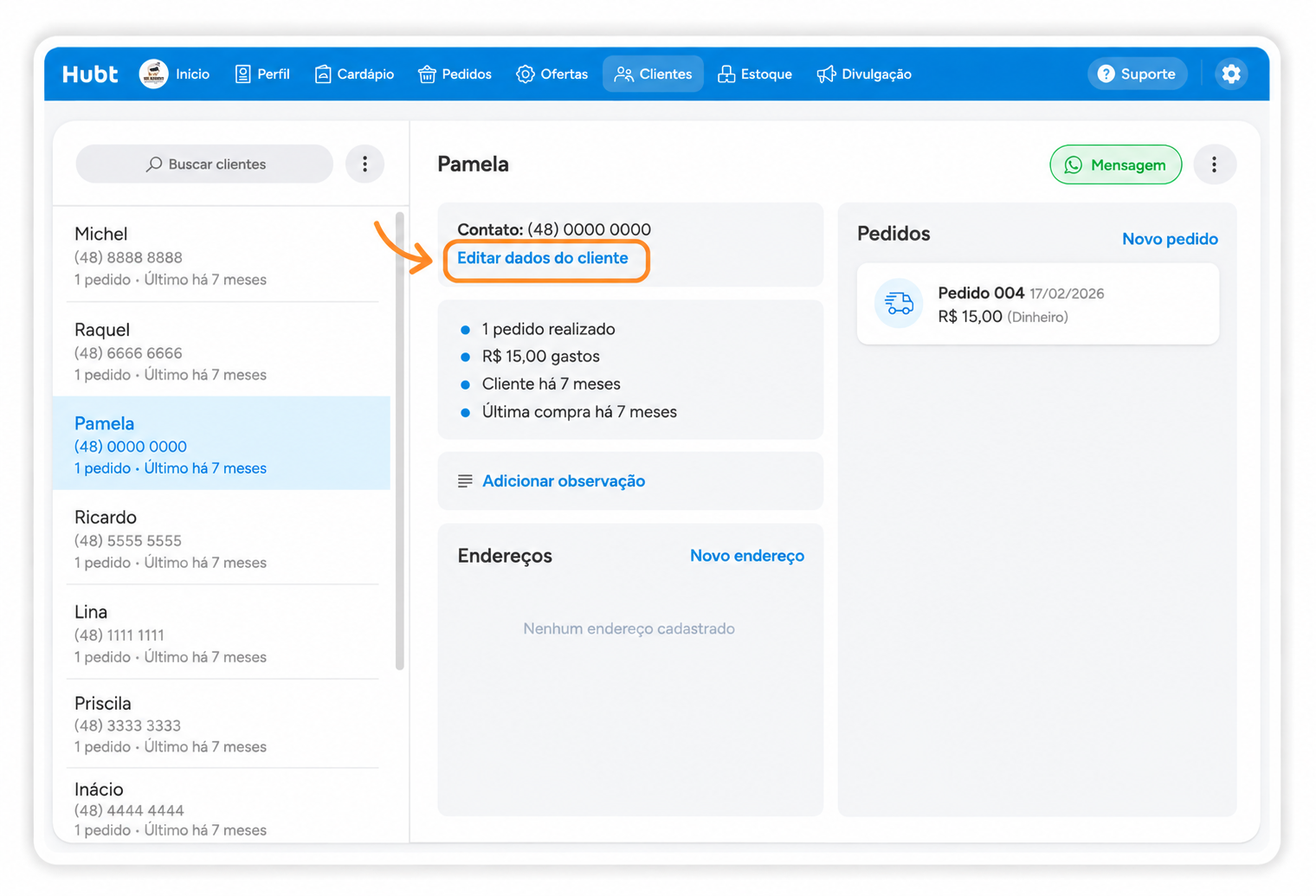Click Novo endereço link

click(747, 556)
